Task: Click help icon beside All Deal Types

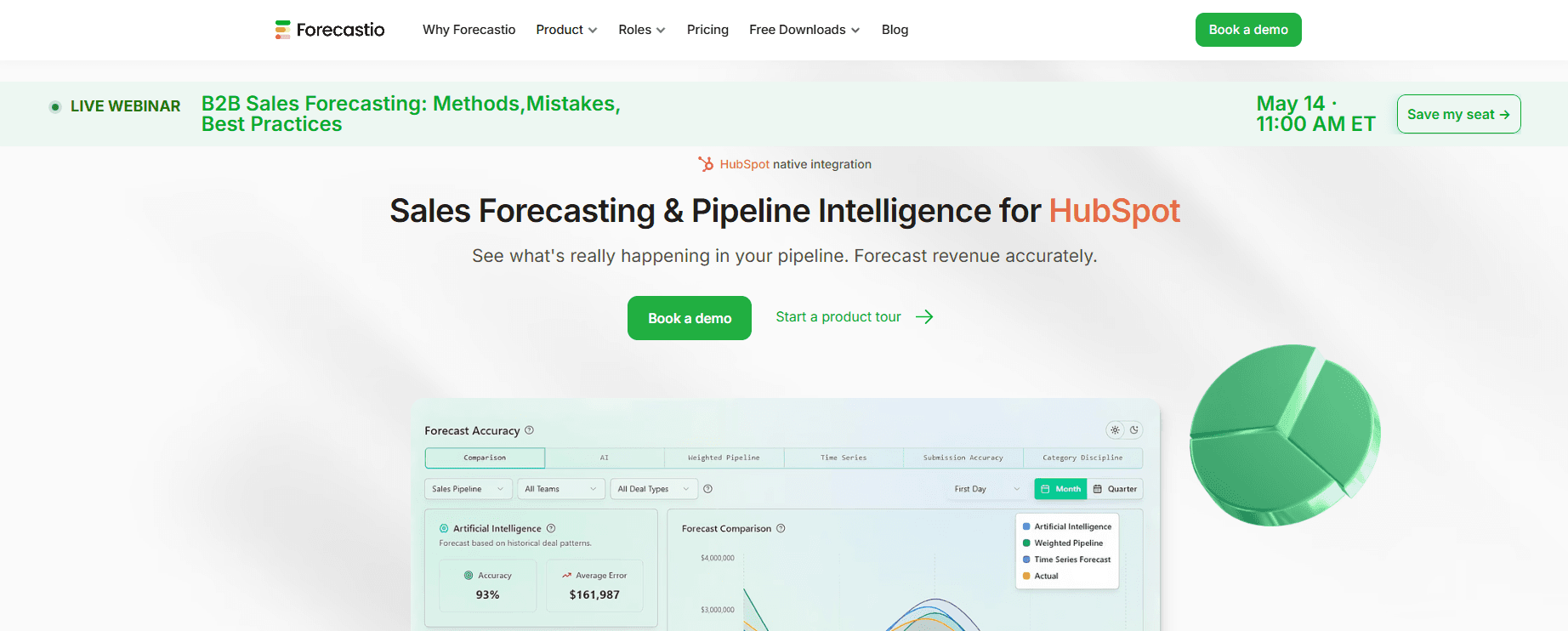Action: (708, 489)
